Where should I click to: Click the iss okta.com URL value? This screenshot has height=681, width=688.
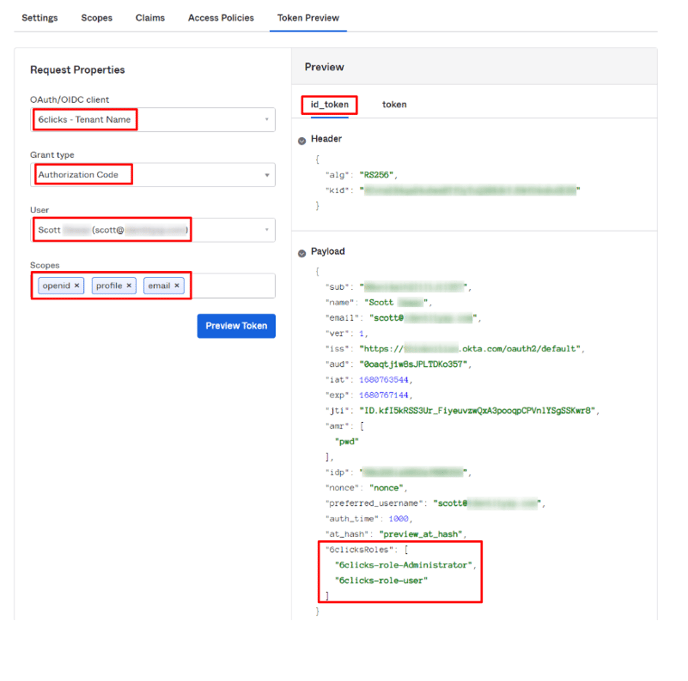(470, 348)
